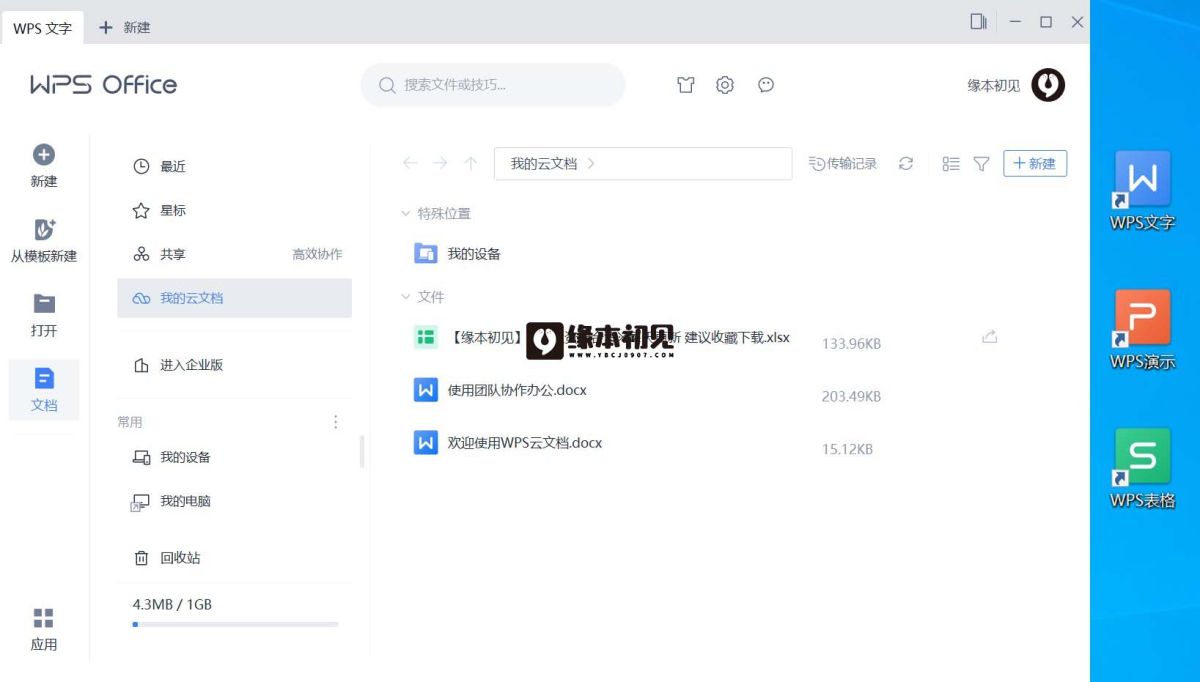Viewport: 1200px width, 682px height.
Task: Open settings gear icon in header
Action: (x=725, y=85)
